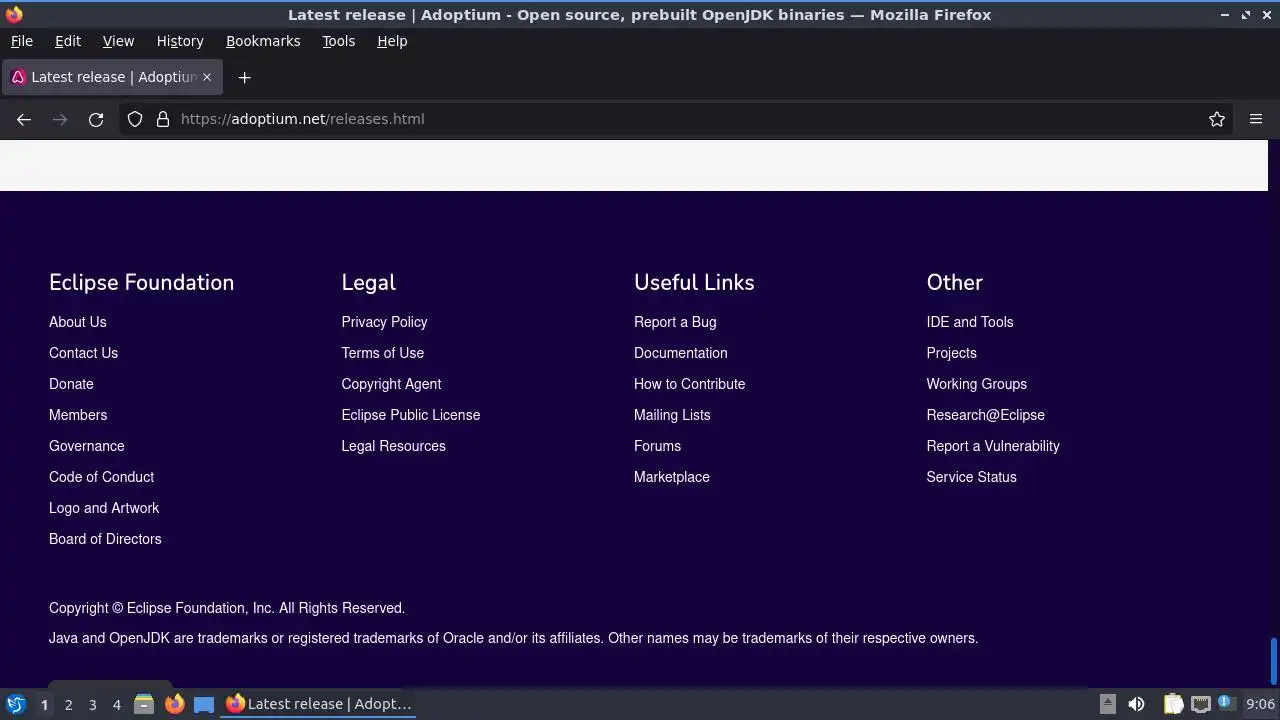The height and width of the screenshot is (720, 1280).
Task: Open the Governance link
Action: pos(87,446)
